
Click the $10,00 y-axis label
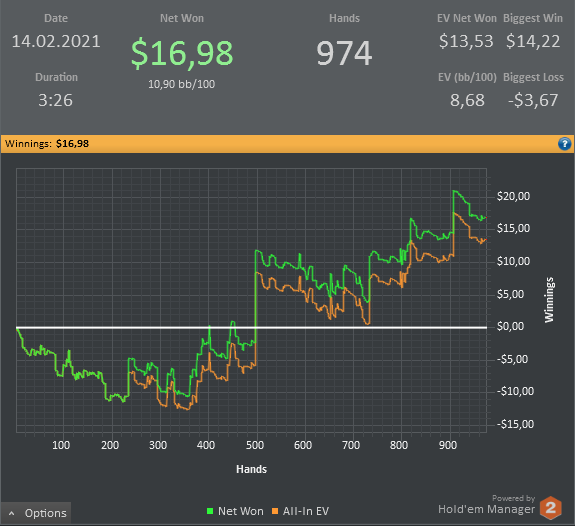513,261
